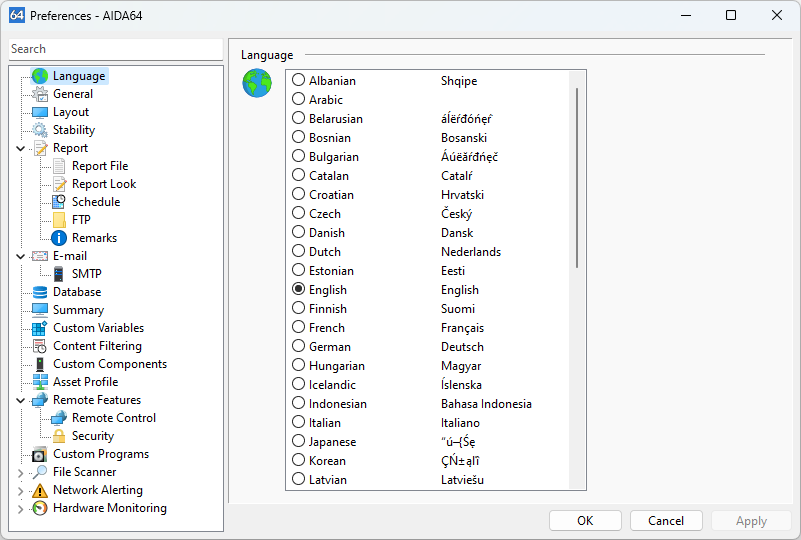This screenshot has height=540, width=801.
Task: Click the Search input field
Action: click(116, 49)
